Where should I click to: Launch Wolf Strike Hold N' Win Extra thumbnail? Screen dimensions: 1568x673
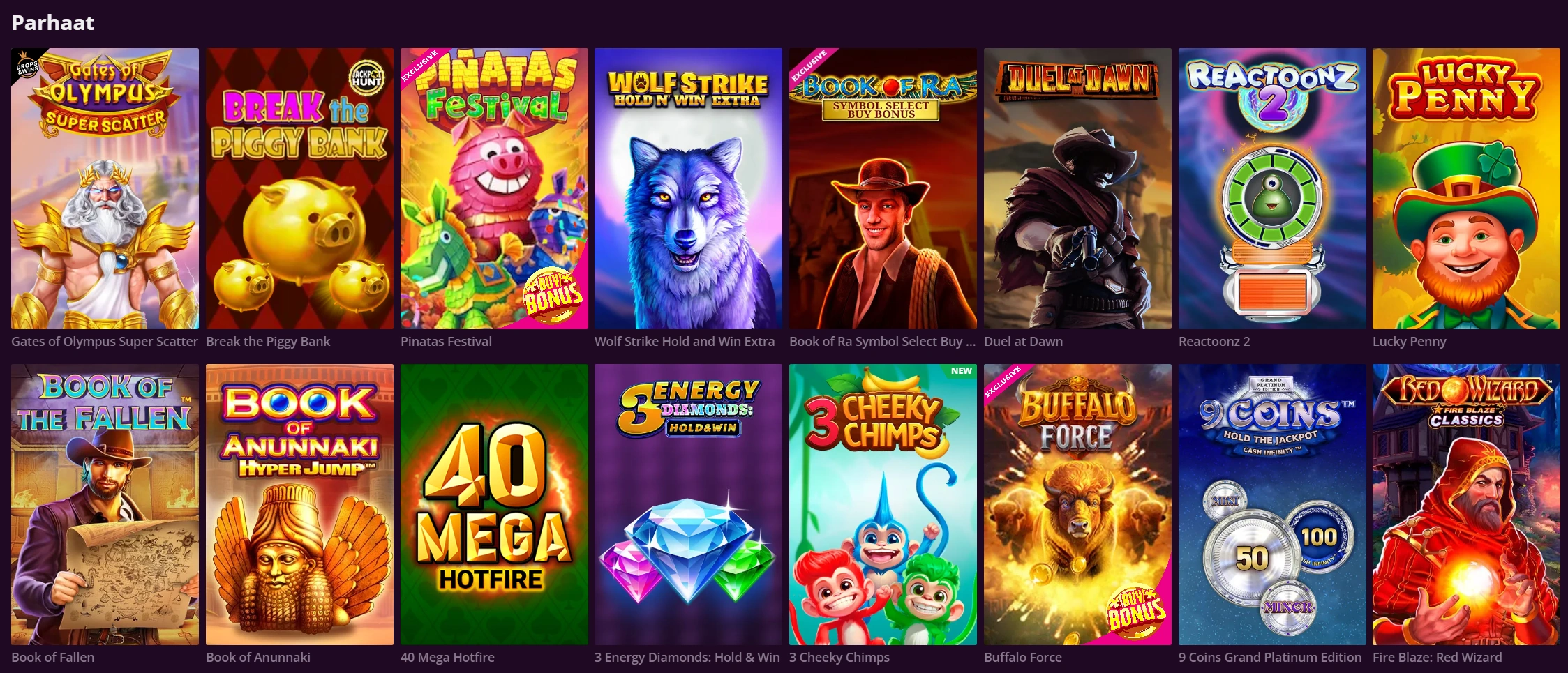pos(688,188)
